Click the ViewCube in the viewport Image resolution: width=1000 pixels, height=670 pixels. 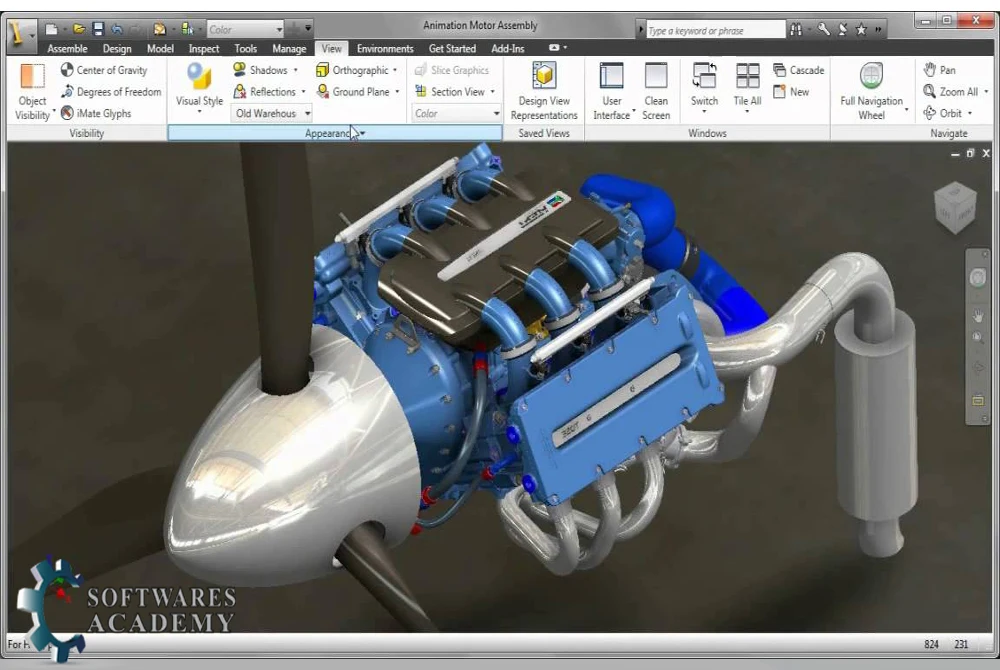[955, 207]
